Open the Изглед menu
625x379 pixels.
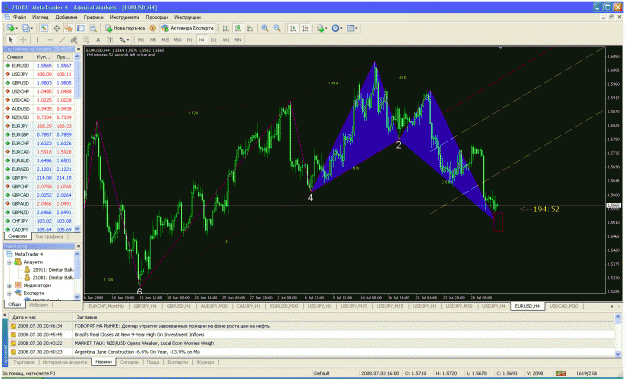point(40,17)
